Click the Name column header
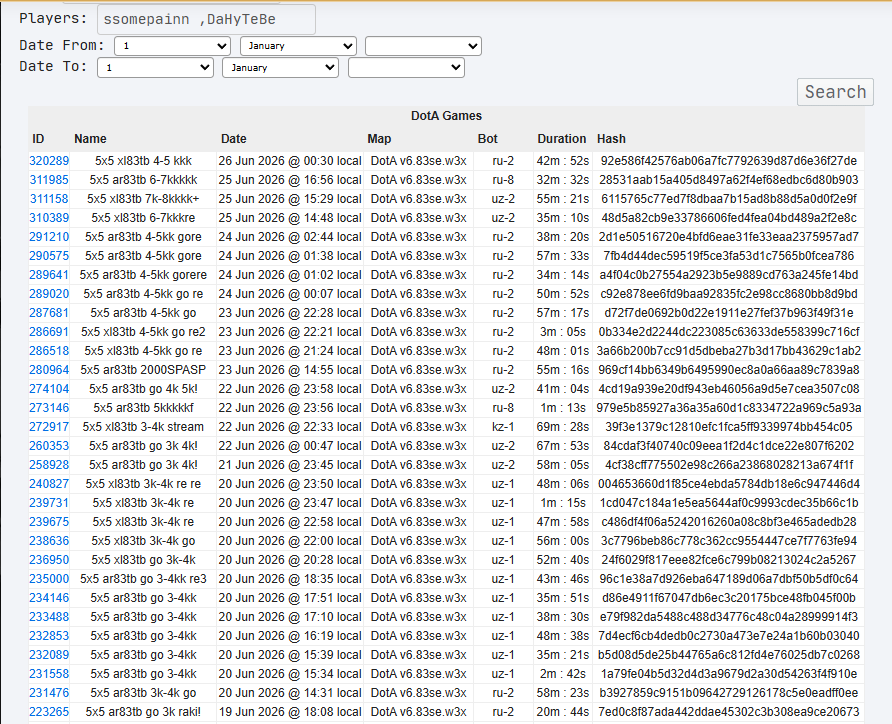The image size is (892, 724). click(90, 139)
